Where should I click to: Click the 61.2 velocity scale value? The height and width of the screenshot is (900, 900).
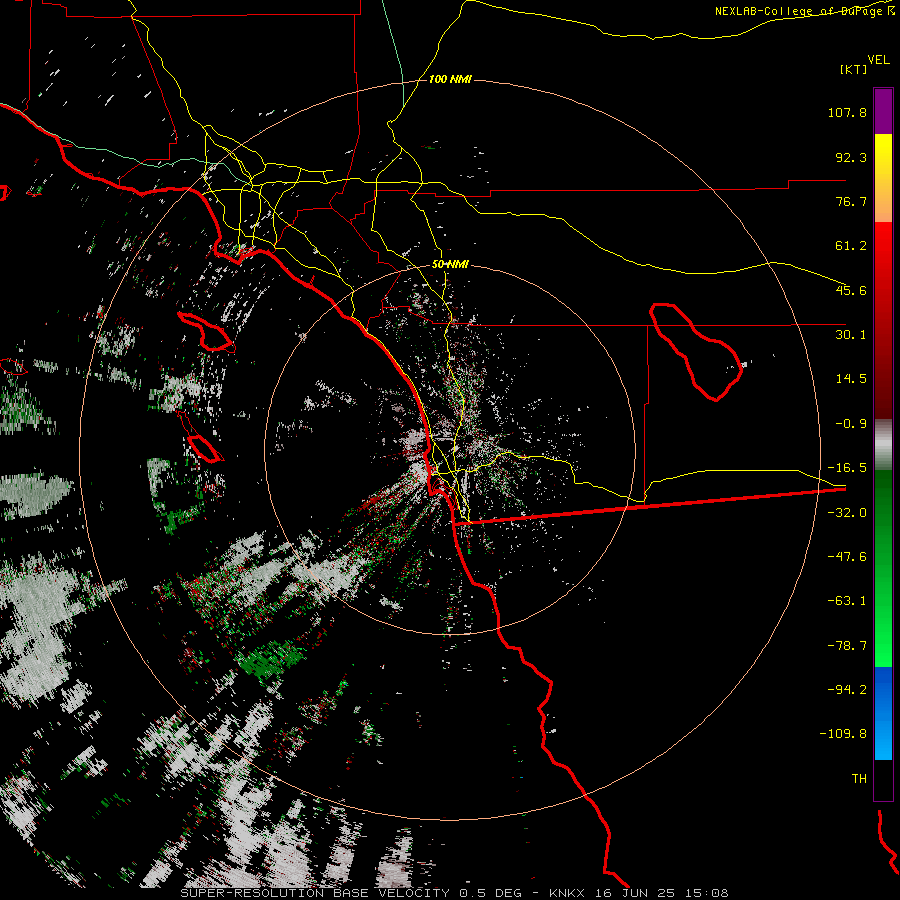point(851,246)
